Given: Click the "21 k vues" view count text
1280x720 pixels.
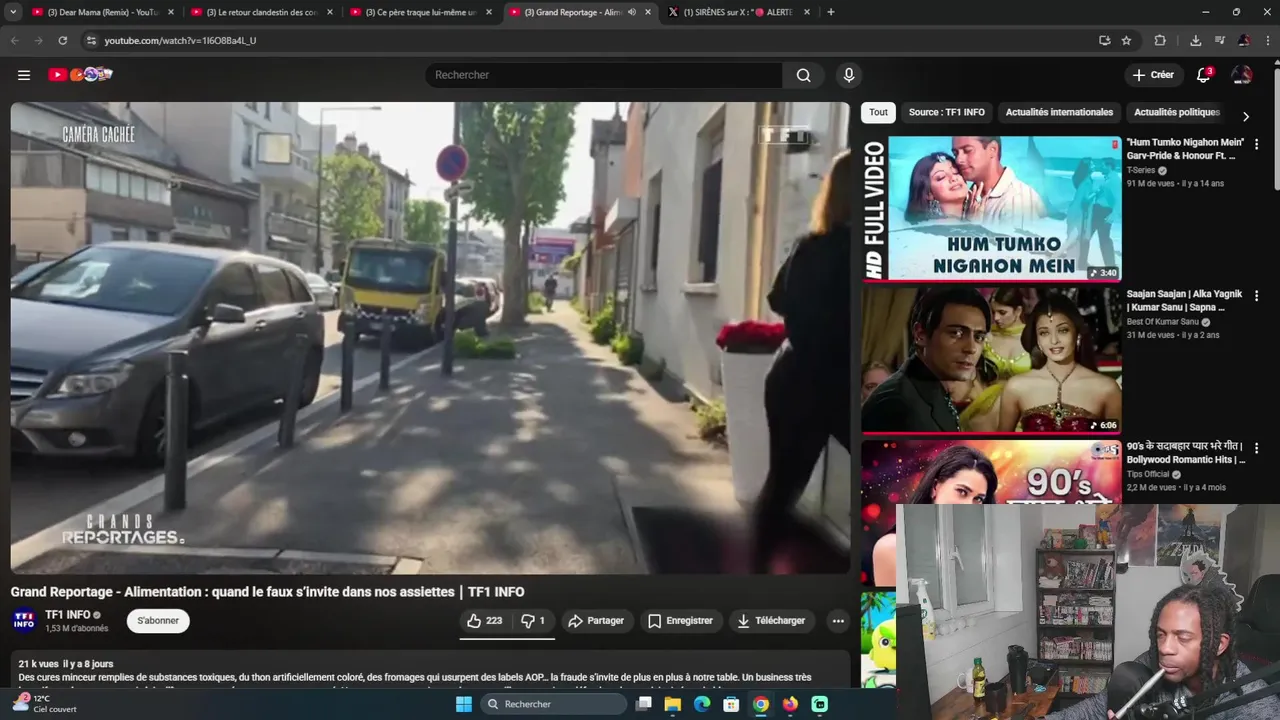Looking at the screenshot, I should (38, 664).
